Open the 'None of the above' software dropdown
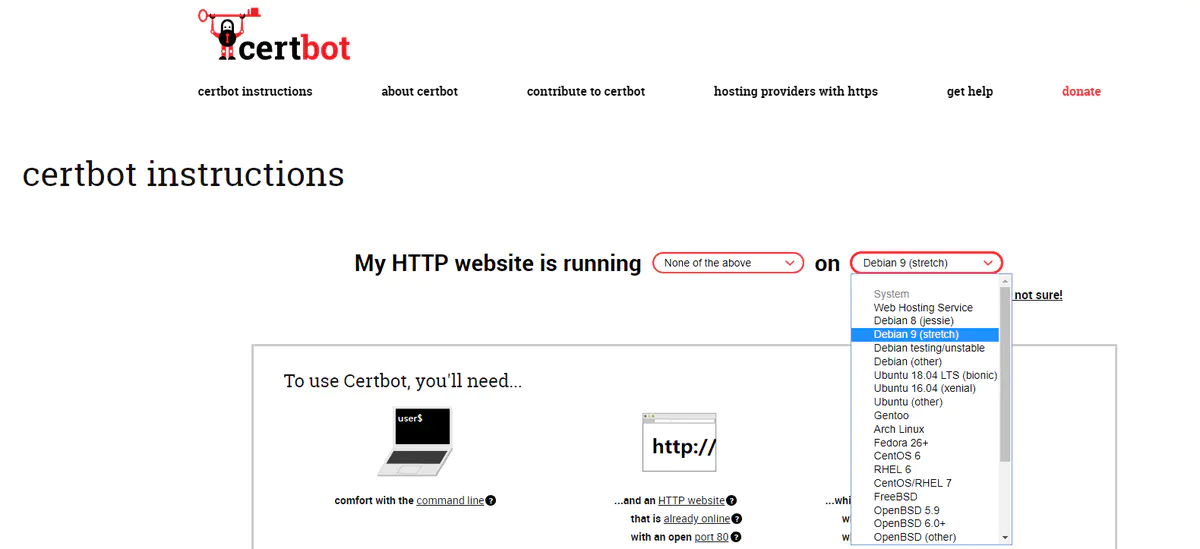The height and width of the screenshot is (549, 1200). point(728,263)
